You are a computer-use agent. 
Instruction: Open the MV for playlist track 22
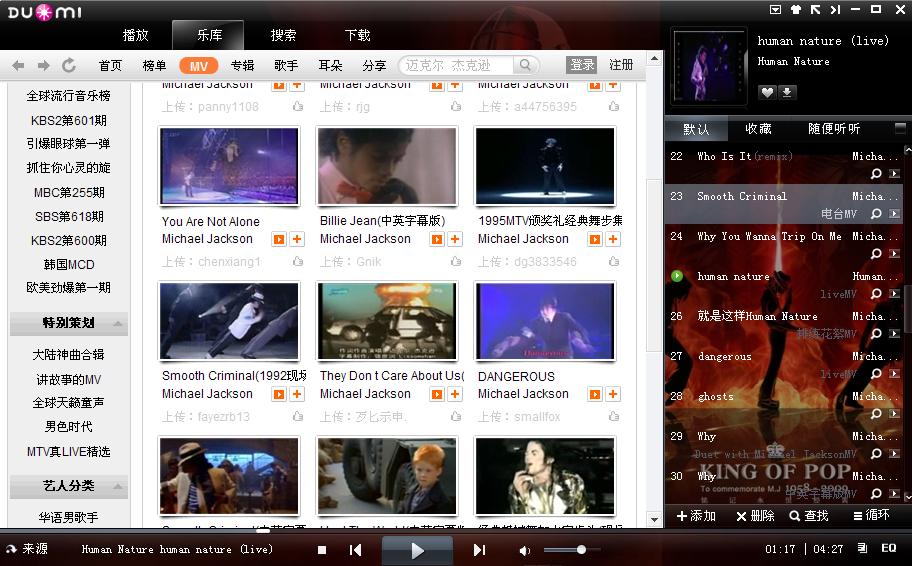coord(895,173)
